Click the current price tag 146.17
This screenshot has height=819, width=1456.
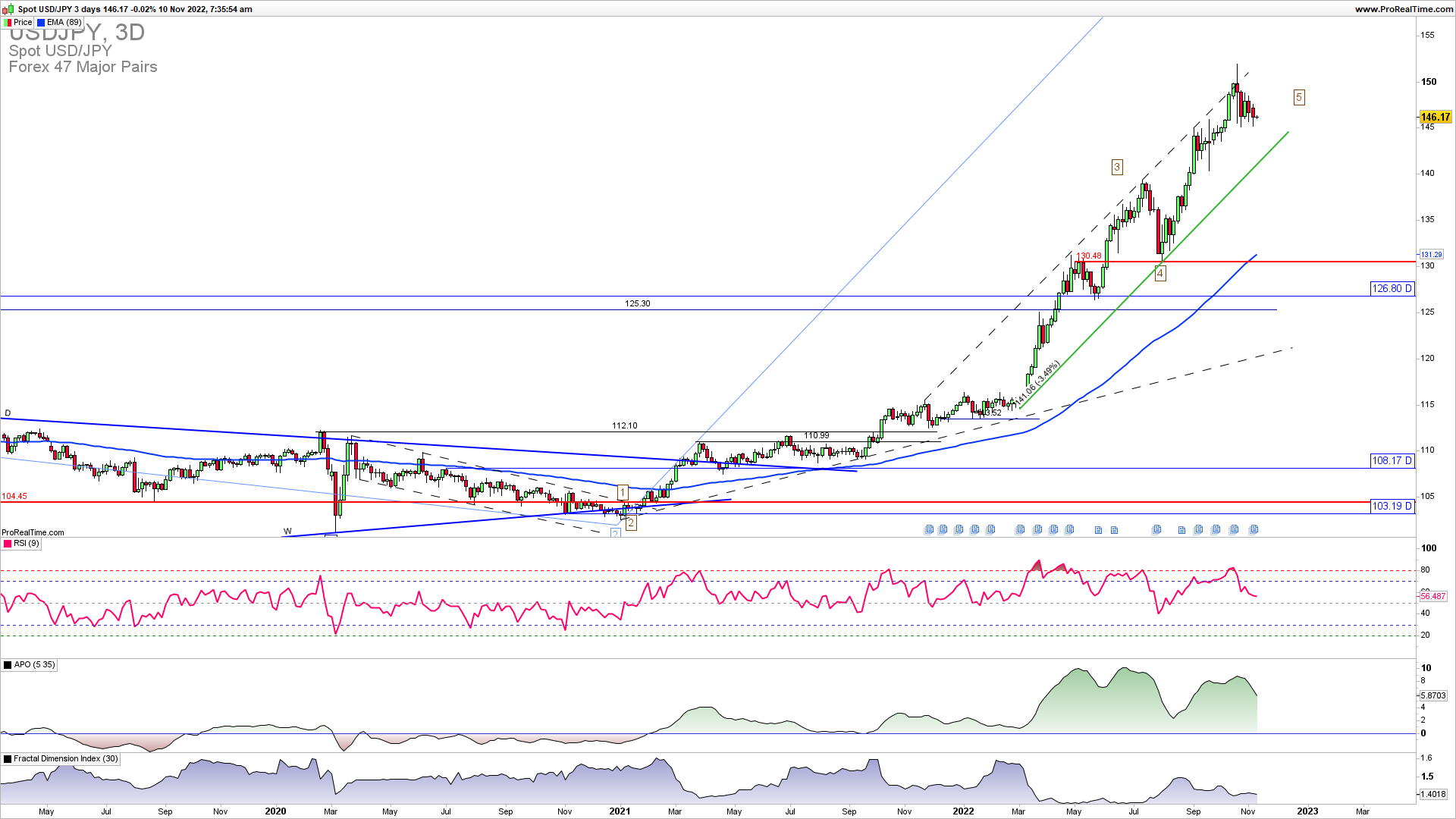(1435, 117)
